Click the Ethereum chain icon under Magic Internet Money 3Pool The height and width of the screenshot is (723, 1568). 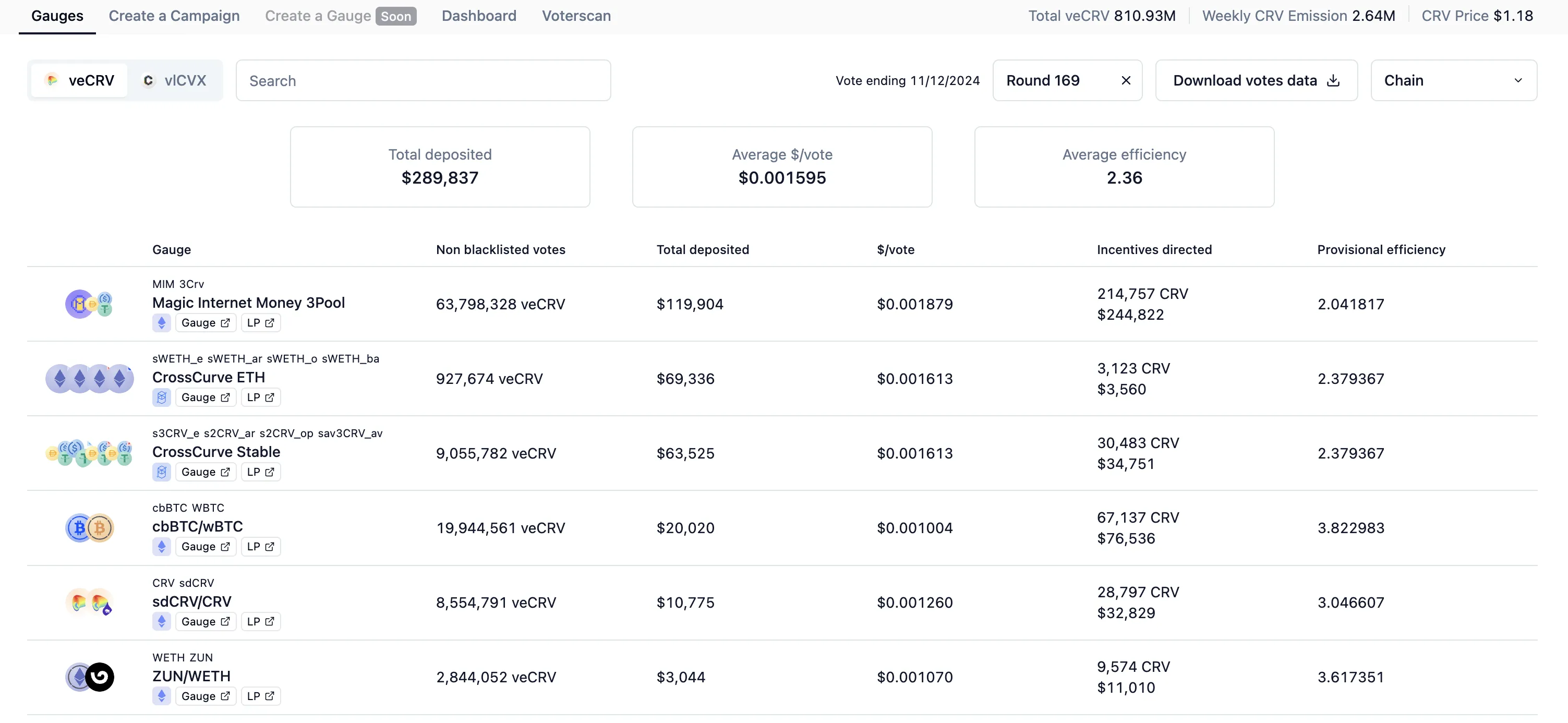point(161,322)
